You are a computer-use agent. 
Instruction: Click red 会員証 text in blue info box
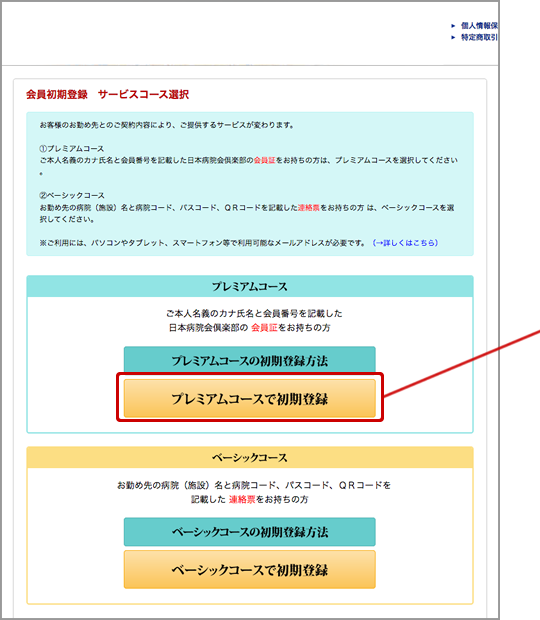(x=264, y=160)
